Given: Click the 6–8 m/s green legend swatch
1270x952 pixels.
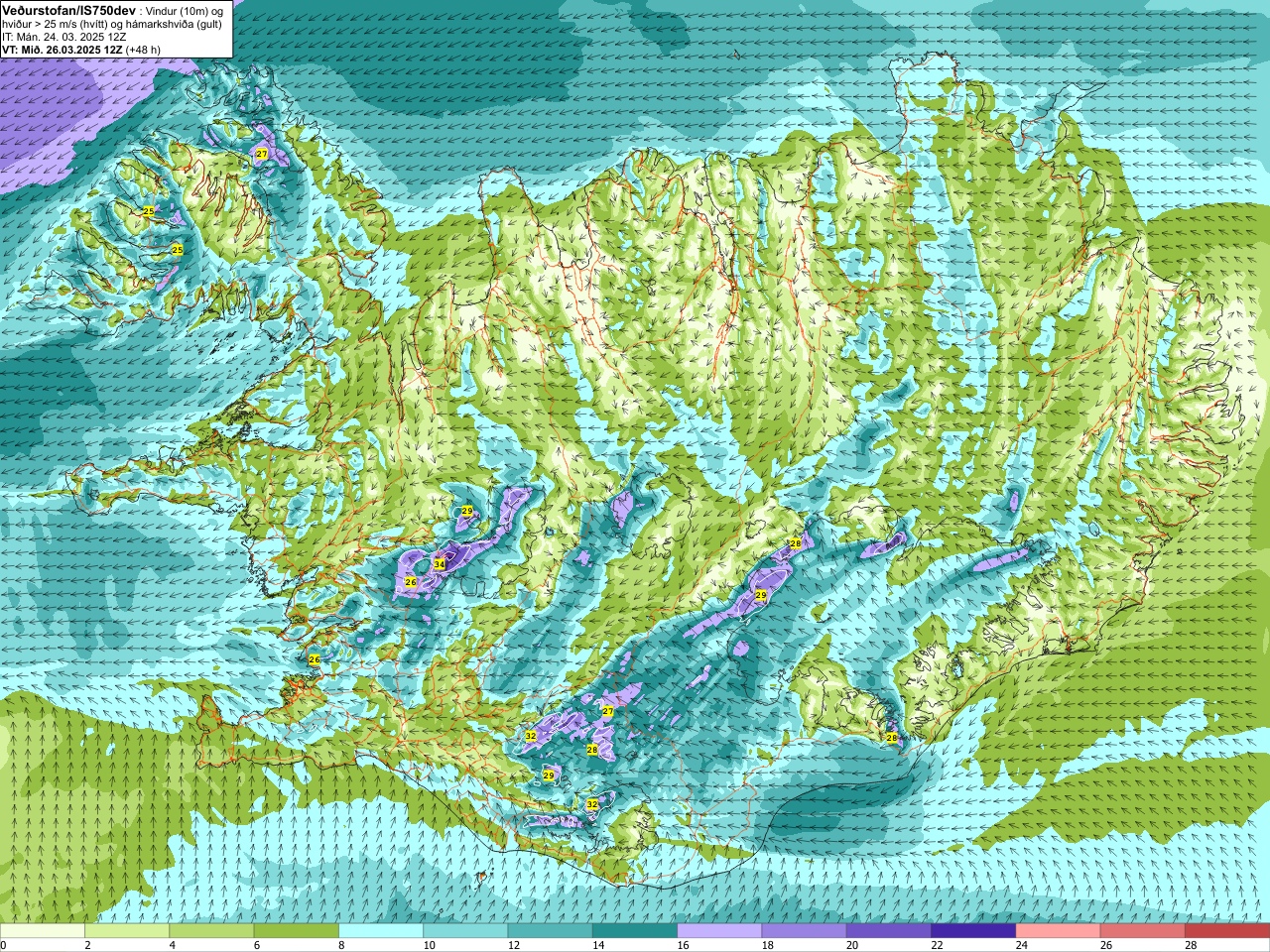Looking at the screenshot, I should 297,931.
